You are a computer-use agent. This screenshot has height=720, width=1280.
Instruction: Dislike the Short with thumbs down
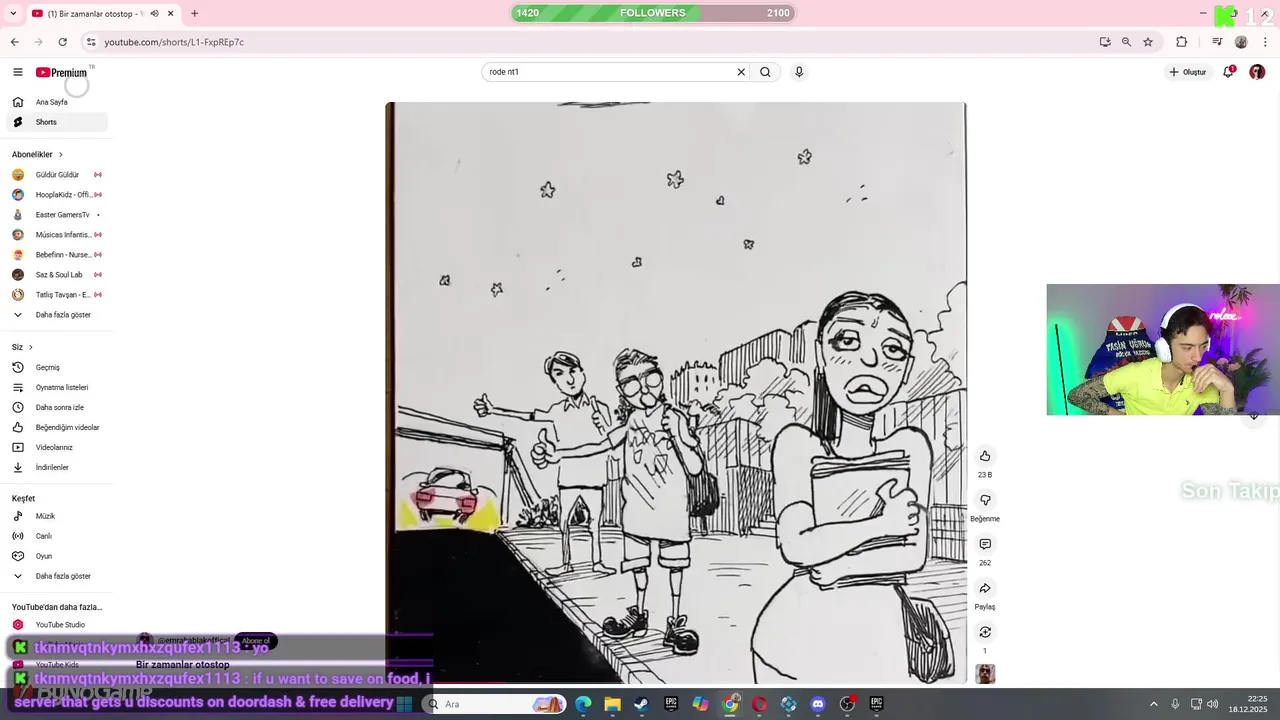click(985, 500)
